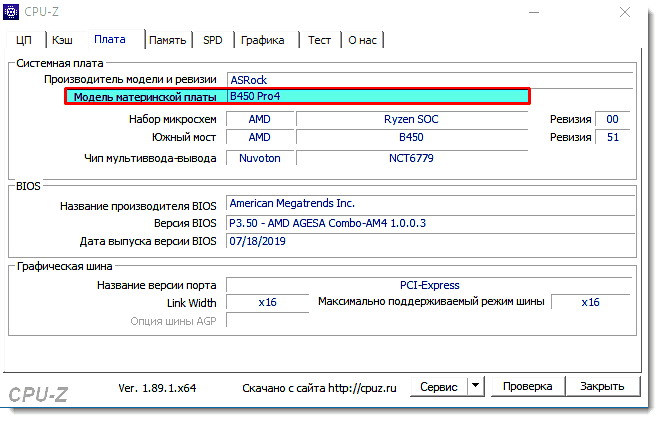Click the Nuvoton value
Image resolution: width=663 pixels, height=423 pixels.
click(x=260, y=158)
